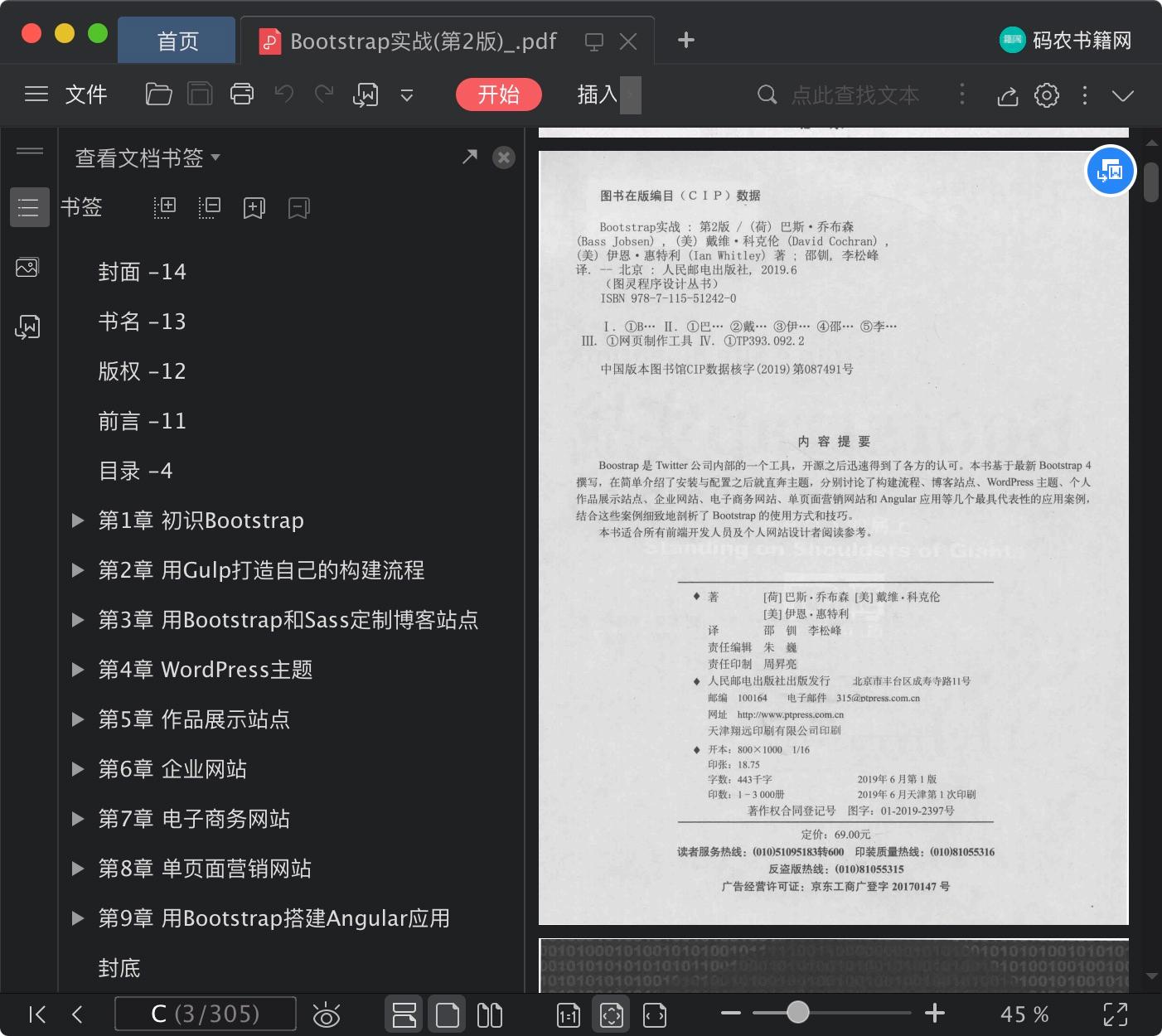The width and height of the screenshot is (1162, 1036).
Task: Click zoom out minus button
Action: pyautogui.click(x=731, y=1013)
